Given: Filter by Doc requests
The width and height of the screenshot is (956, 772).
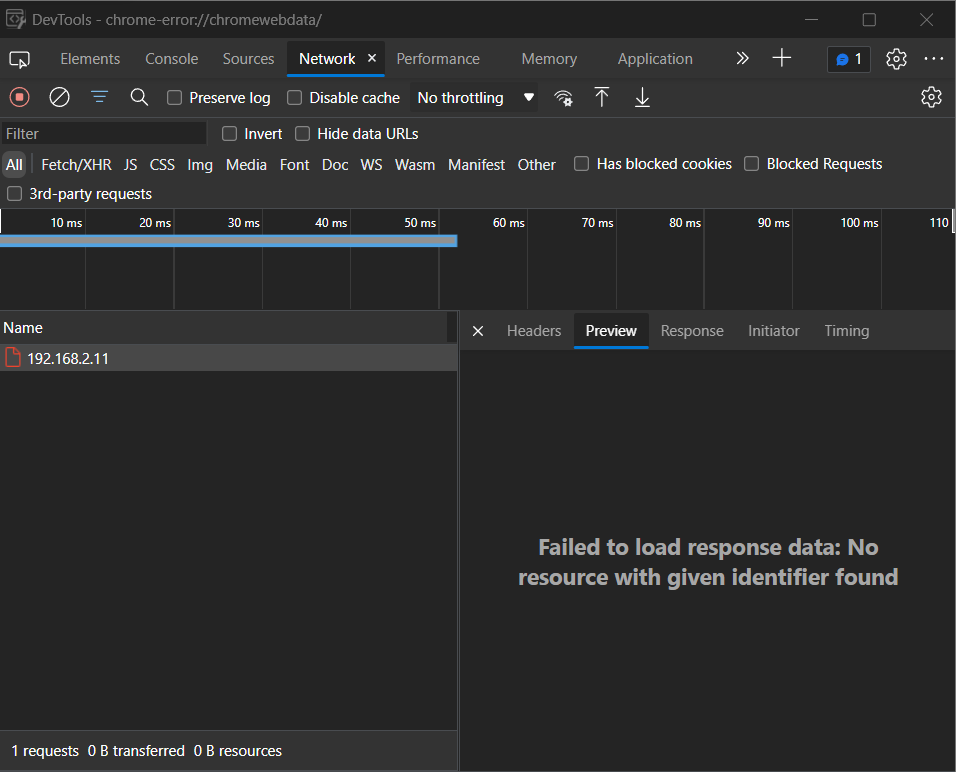Looking at the screenshot, I should coord(335,165).
